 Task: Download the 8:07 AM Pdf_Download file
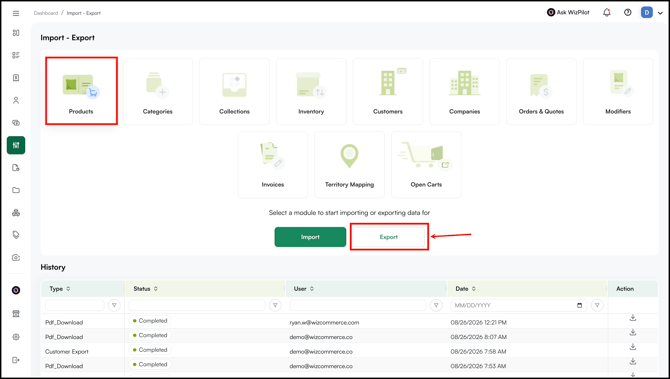(x=633, y=332)
